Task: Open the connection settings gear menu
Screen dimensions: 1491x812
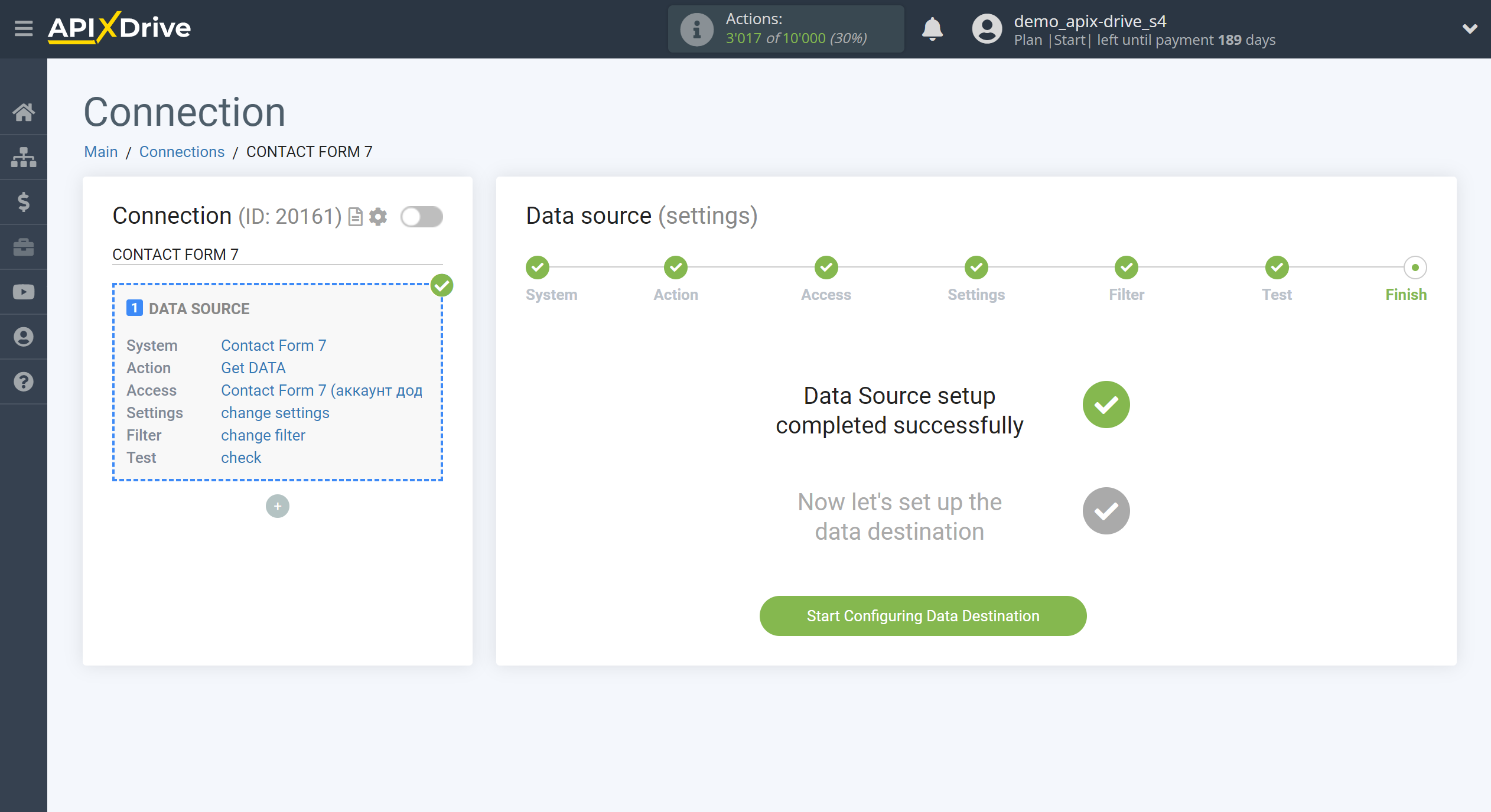Action: tap(378, 216)
